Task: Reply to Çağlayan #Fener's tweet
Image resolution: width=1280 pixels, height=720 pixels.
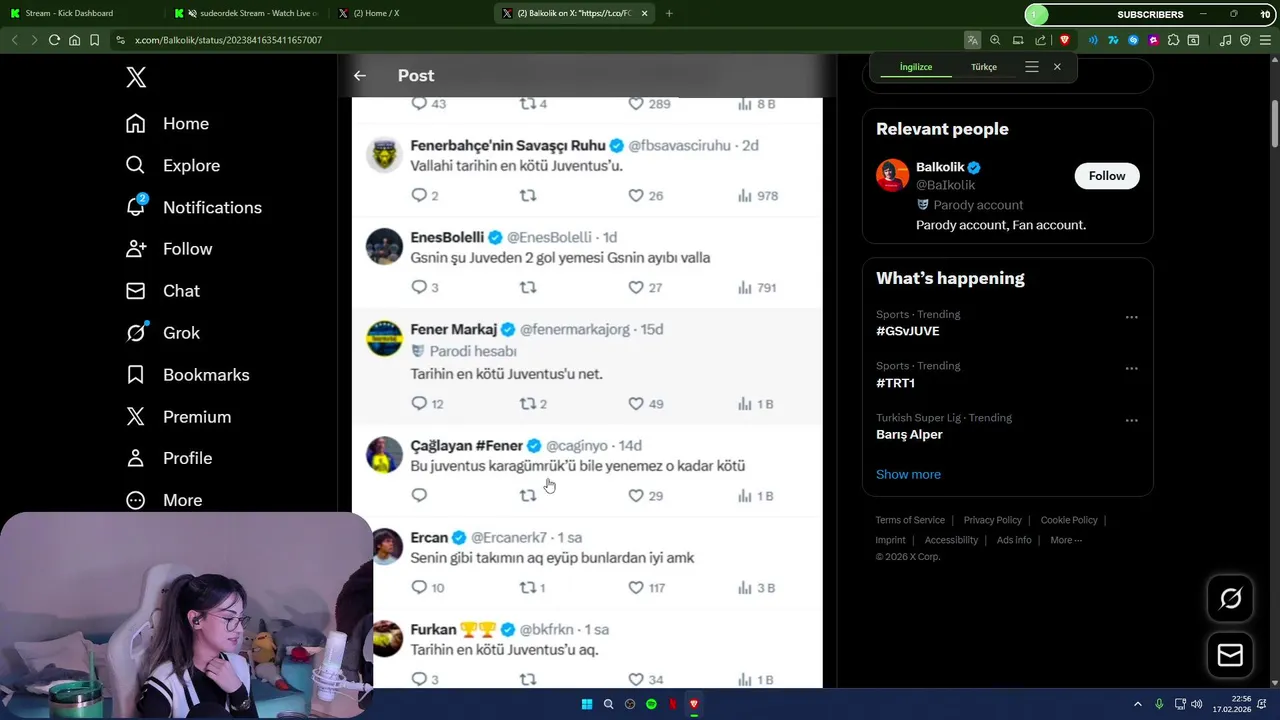Action: pyautogui.click(x=419, y=496)
